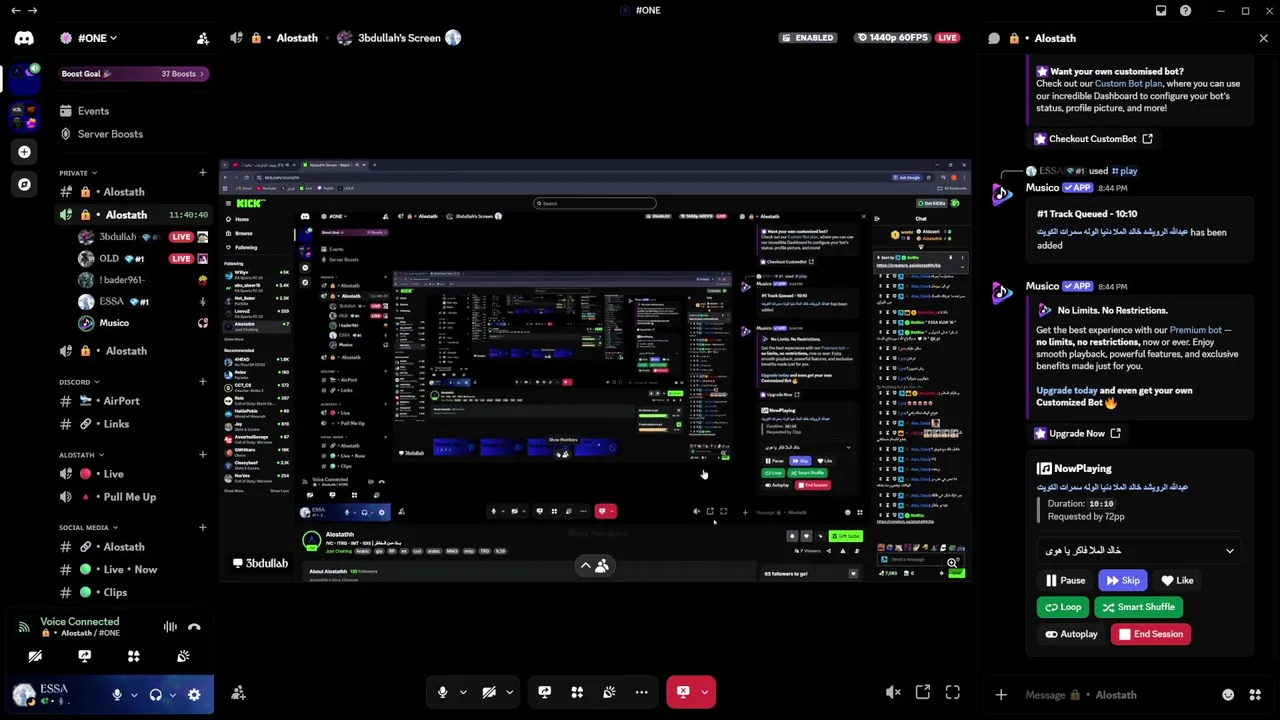
Task: Open more options ellipsis in call bar
Action: [642, 692]
